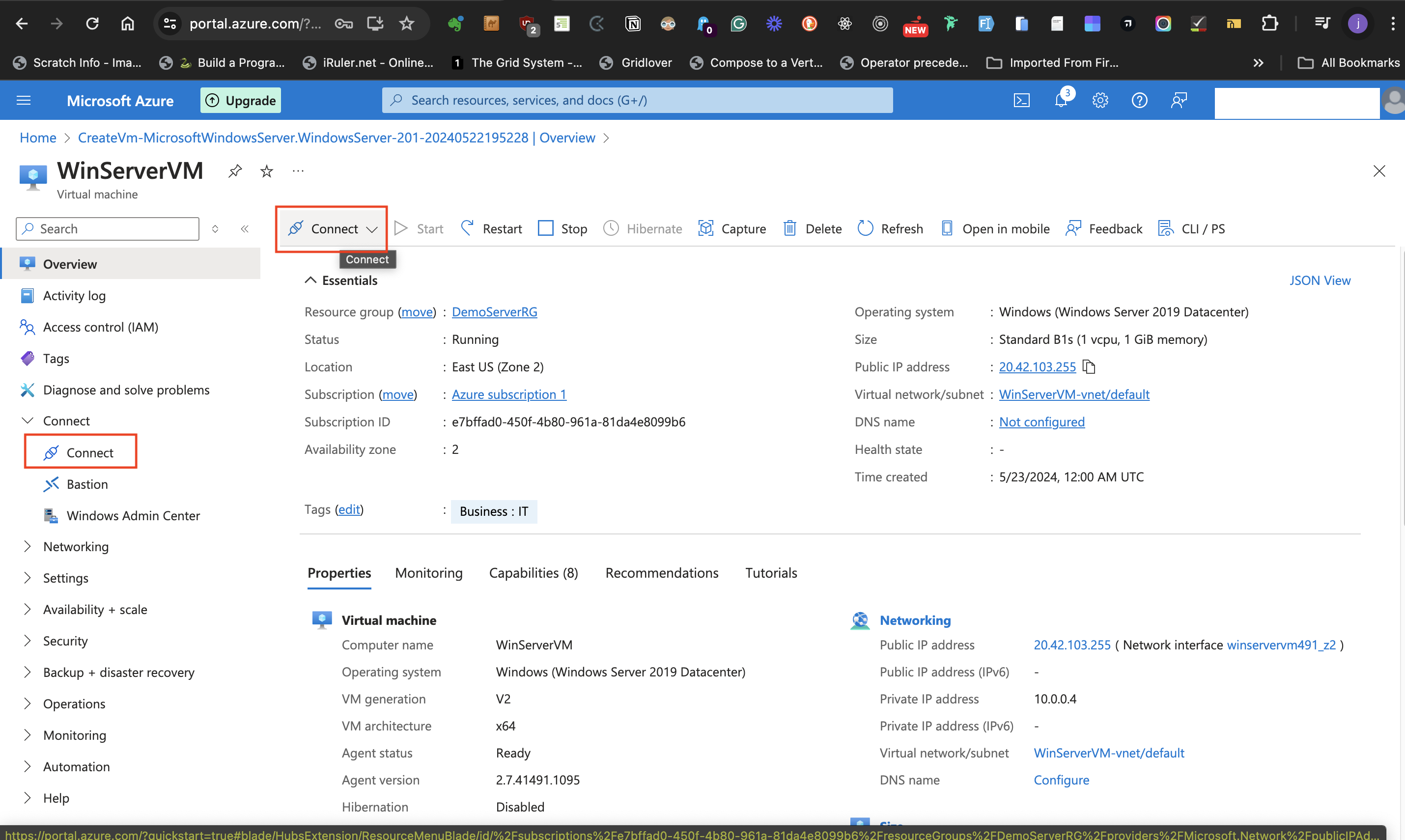The height and width of the screenshot is (840, 1405).
Task: Pin WinServerVM to dashboard
Action: pyautogui.click(x=235, y=171)
